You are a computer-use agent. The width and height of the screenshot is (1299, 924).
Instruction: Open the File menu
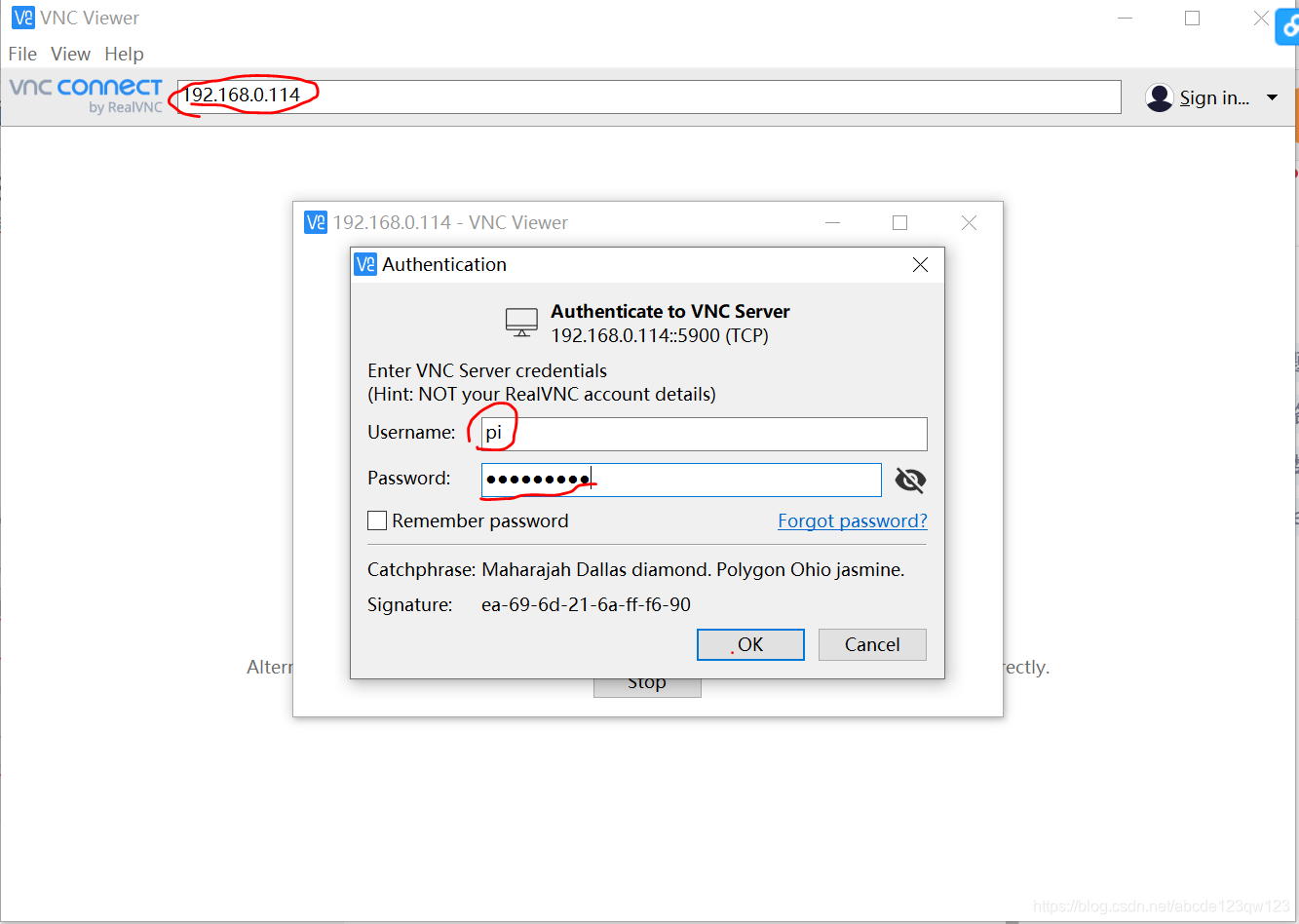(22, 54)
